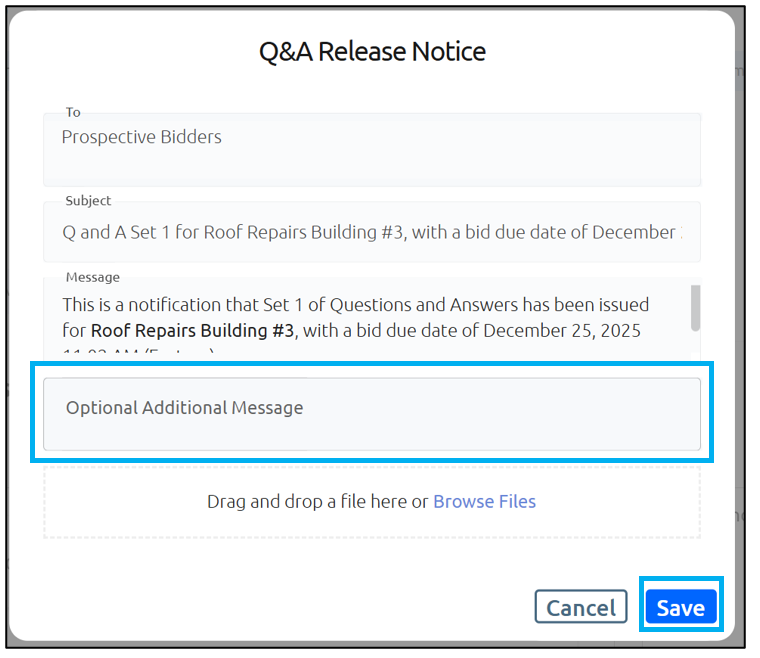Screen dimensions: 760x658
Task: Click the "To" field label
Action: pos(73,112)
